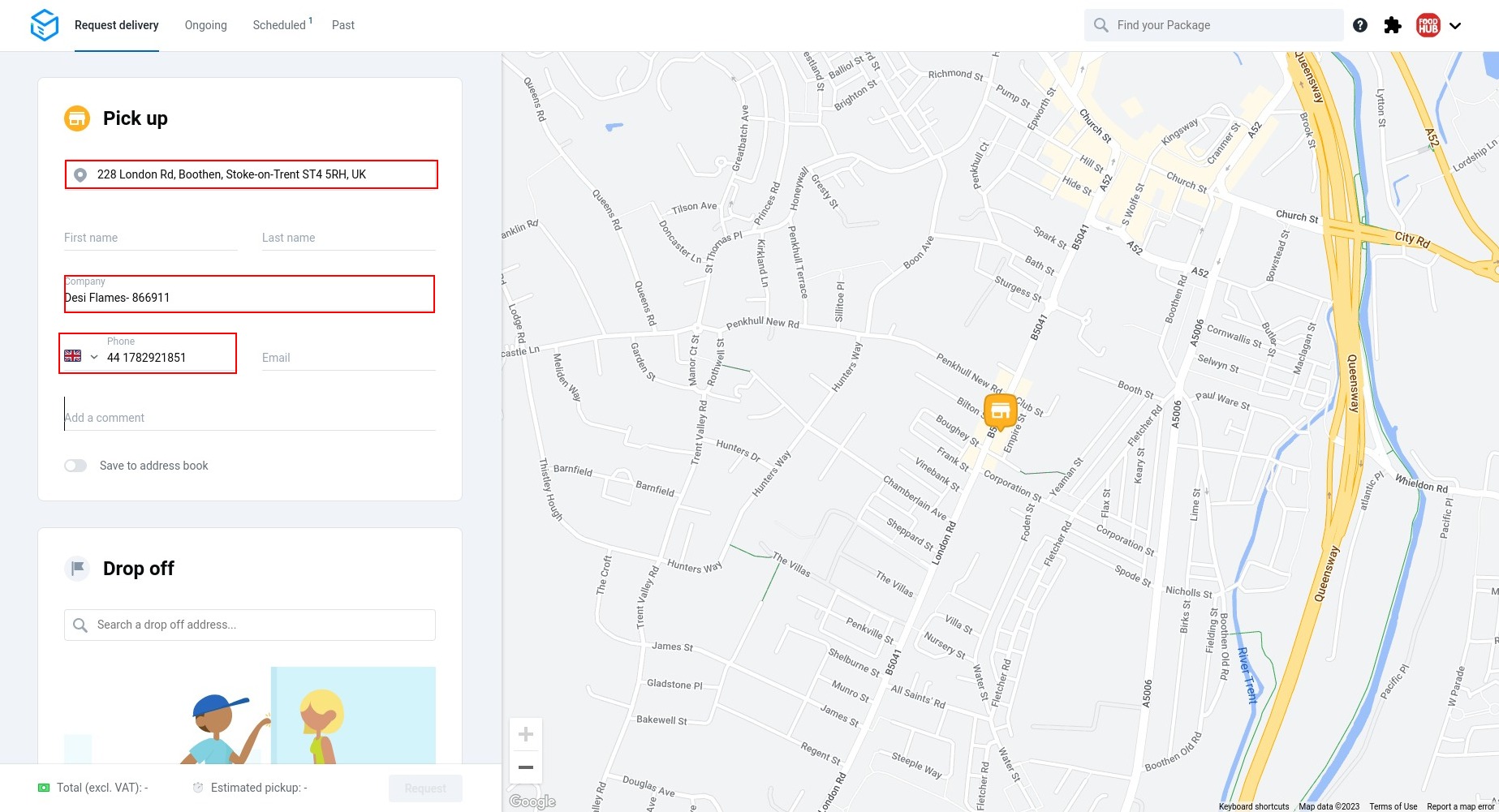Open the Request delivery tab
Image resolution: width=1499 pixels, height=812 pixels.
click(x=117, y=25)
